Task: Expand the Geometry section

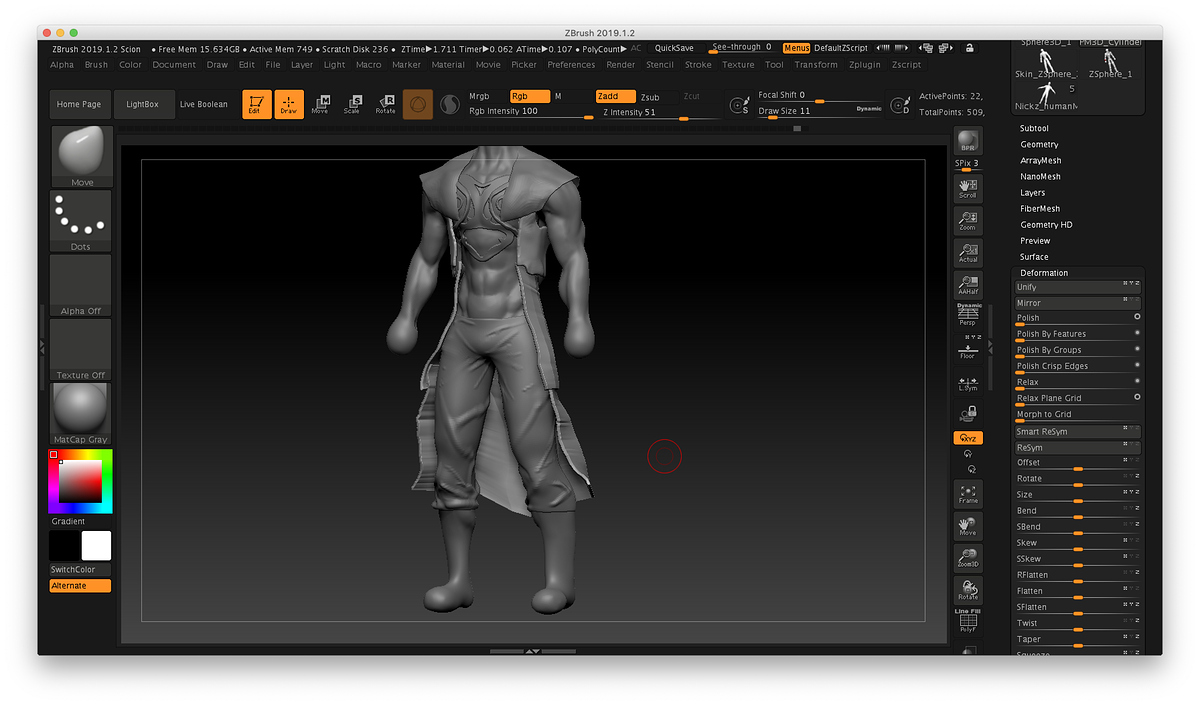Action: (1039, 144)
